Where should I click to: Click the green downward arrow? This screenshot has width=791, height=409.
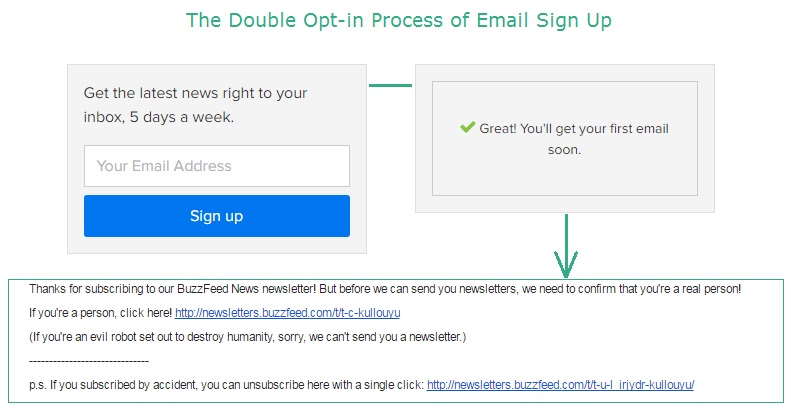click(x=566, y=246)
